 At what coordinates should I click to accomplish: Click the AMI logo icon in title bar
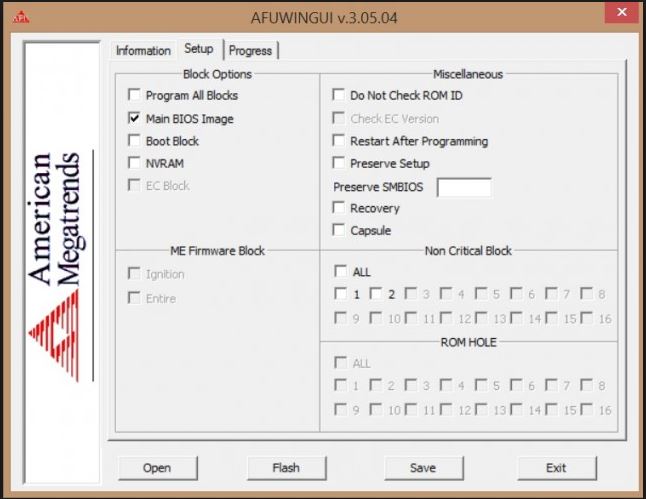pos(21,17)
